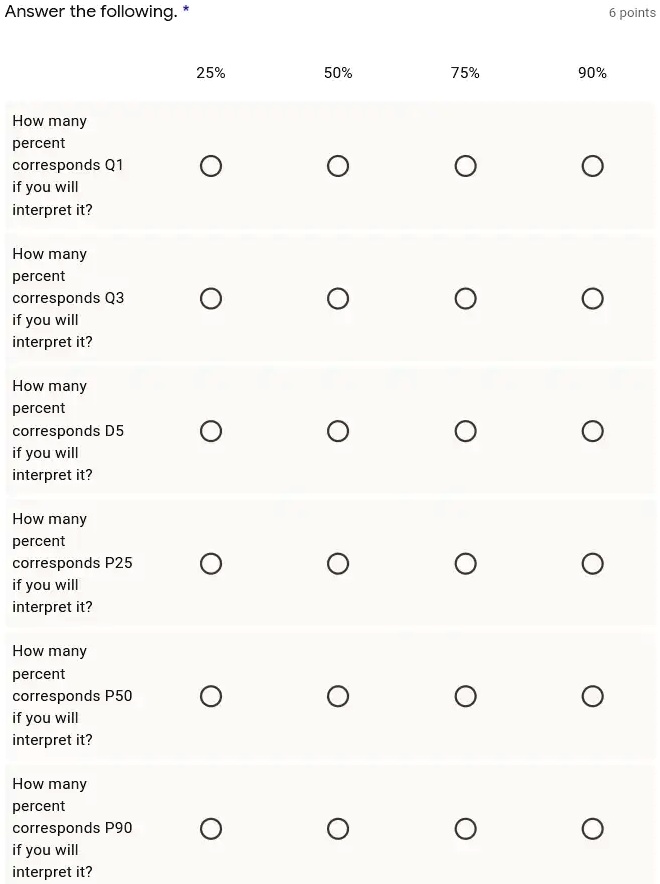Select 75% for the Q3 question

pos(466,298)
